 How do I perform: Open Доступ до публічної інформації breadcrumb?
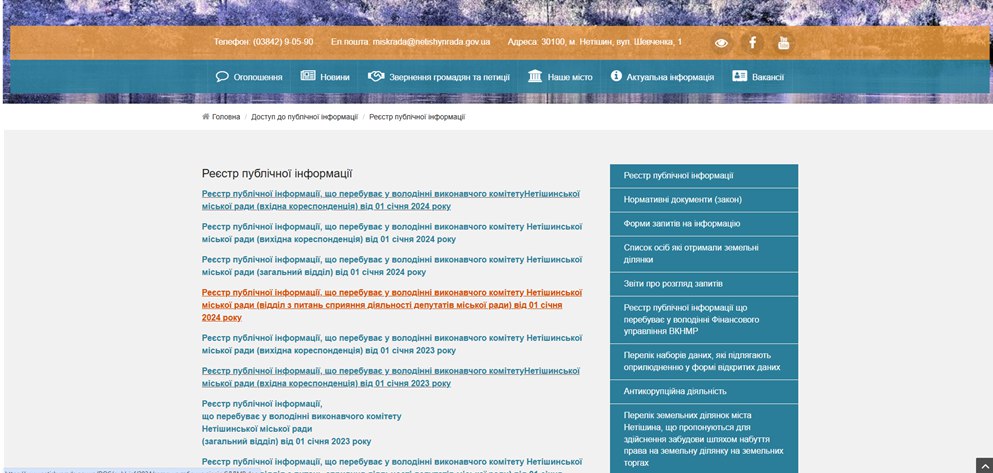click(304, 117)
